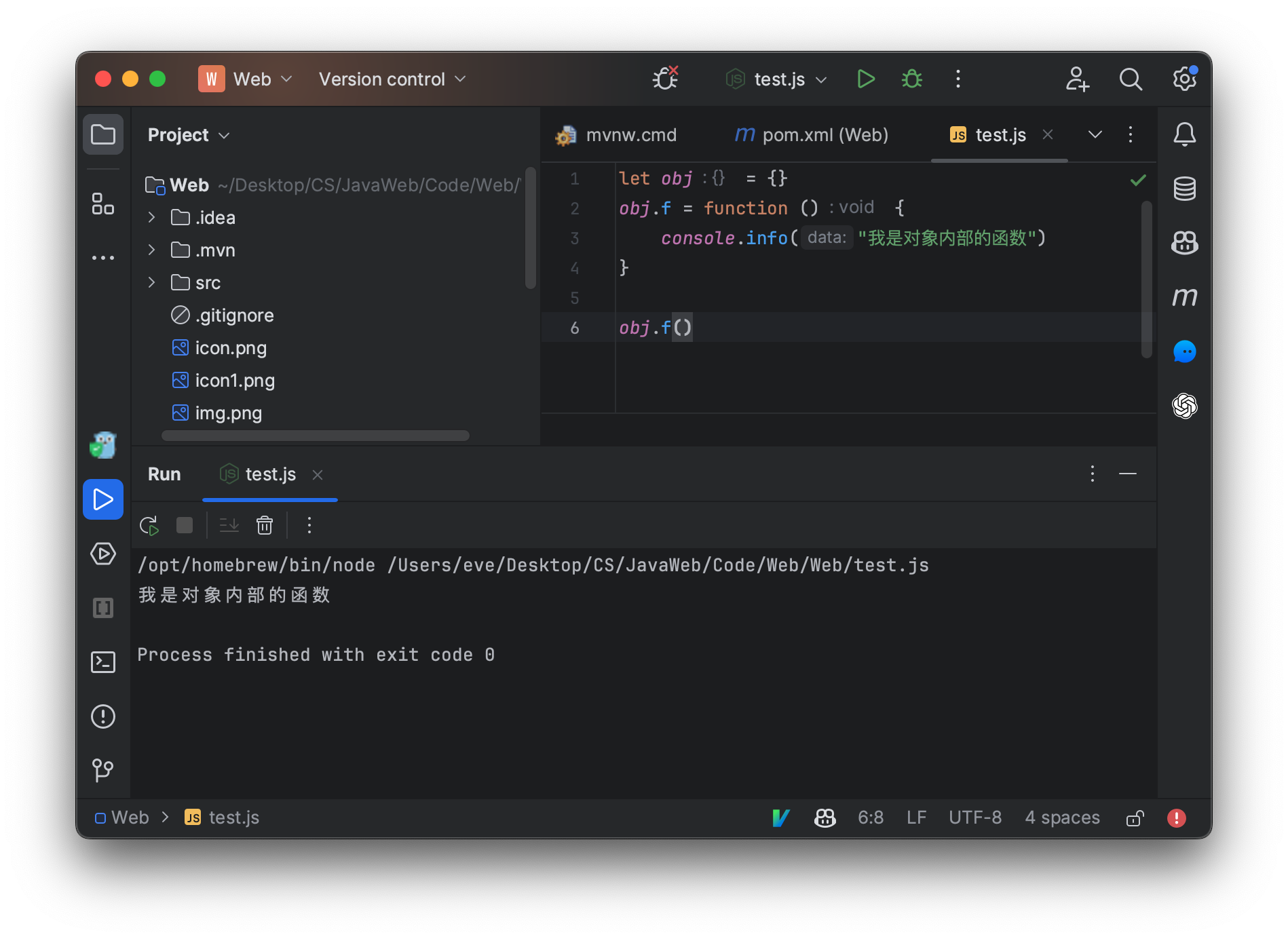This screenshot has height=939, width=1288.
Task: Show hidden editor tabs chevron
Action: click(x=1095, y=134)
